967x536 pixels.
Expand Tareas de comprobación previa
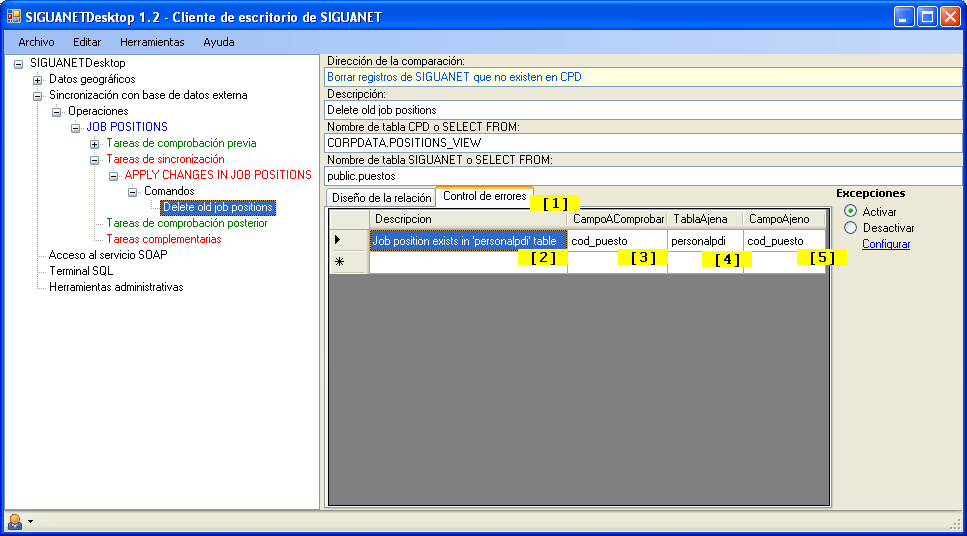coord(94,144)
